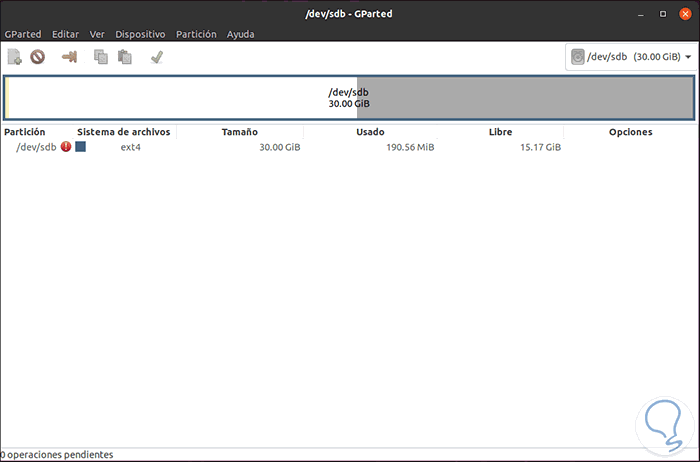Click the Apply all operations checkmark

coord(157,57)
